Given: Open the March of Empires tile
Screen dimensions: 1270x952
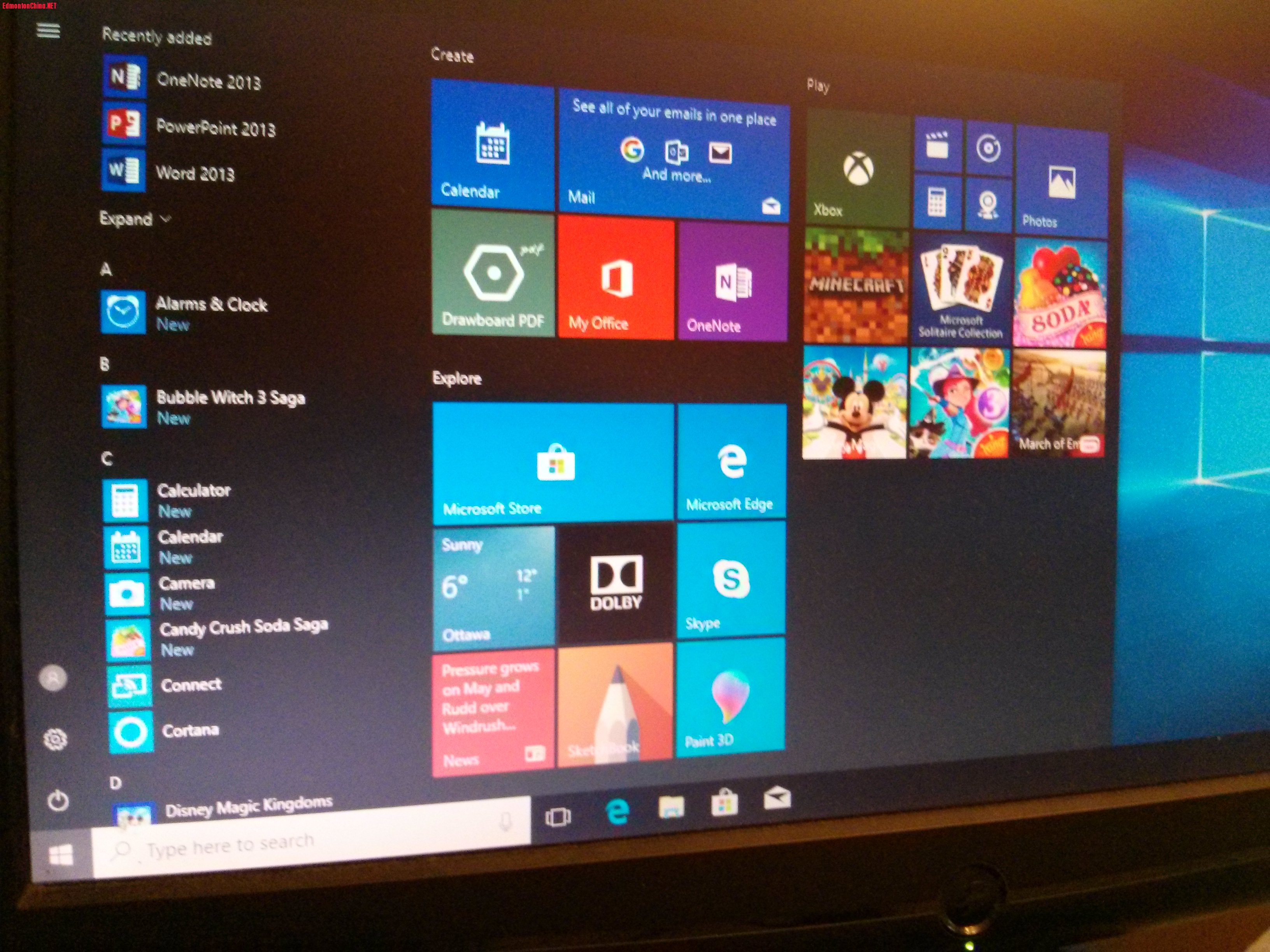Looking at the screenshot, I should 1059,404.
